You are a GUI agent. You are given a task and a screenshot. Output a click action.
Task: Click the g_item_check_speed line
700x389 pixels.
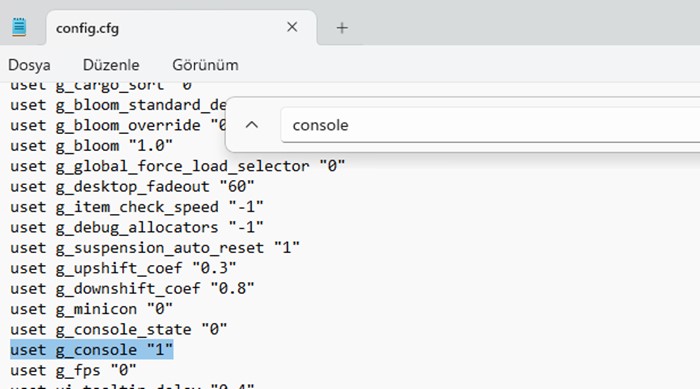click(137, 207)
